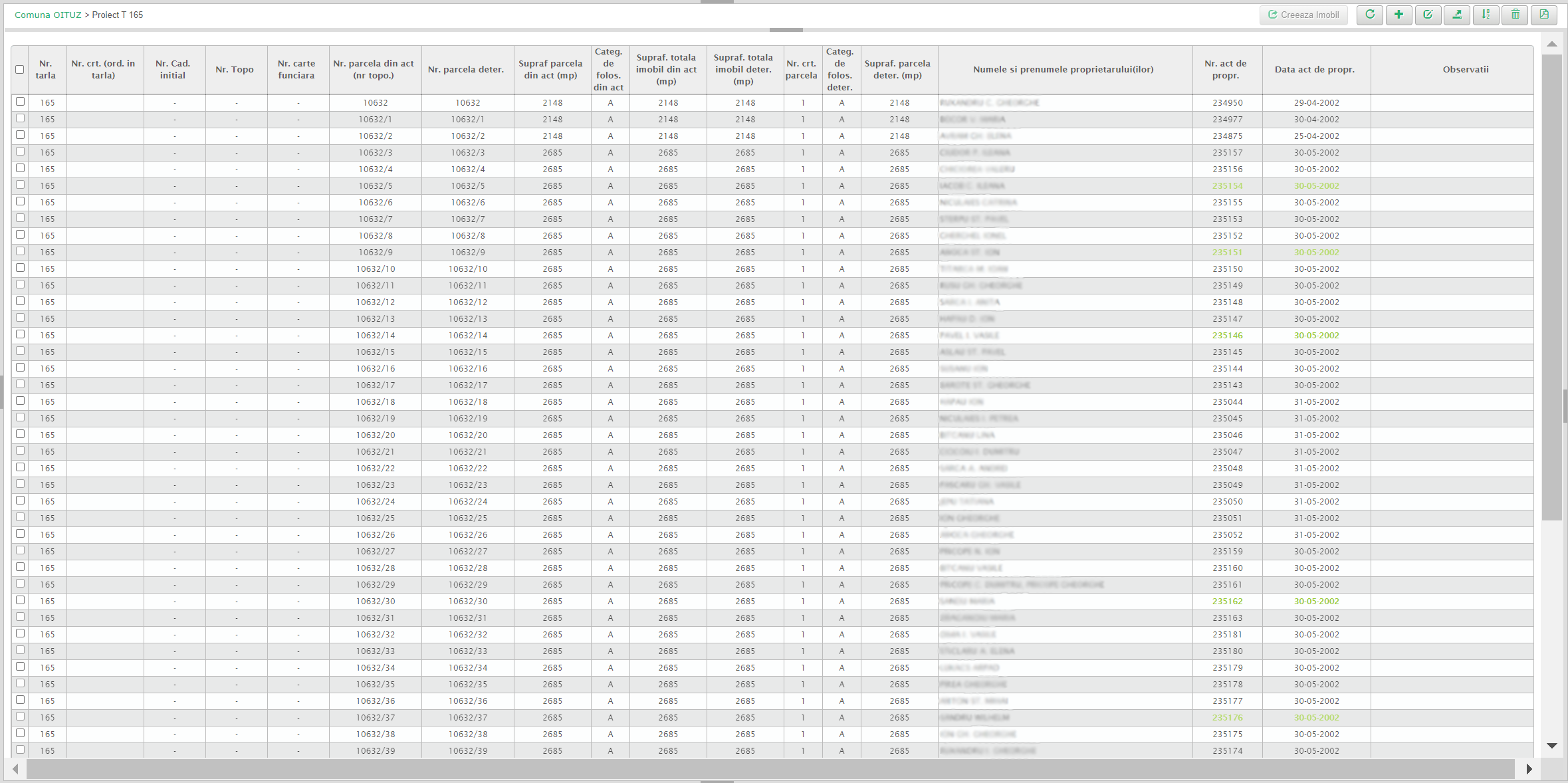
Task: Click the Data act de propr. column header
Action: click(1314, 69)
